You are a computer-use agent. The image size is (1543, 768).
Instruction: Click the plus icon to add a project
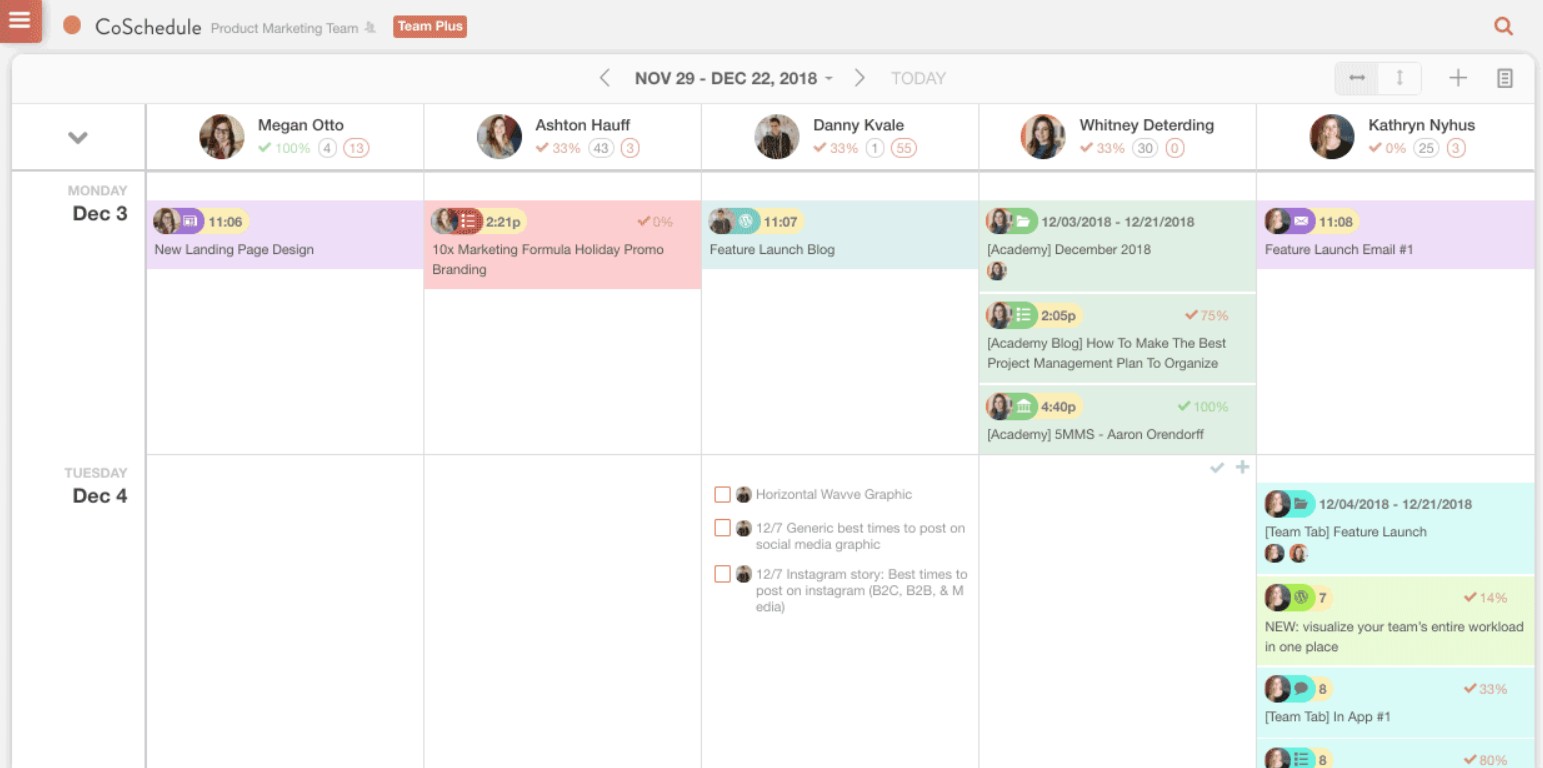tap(1458, 77)
